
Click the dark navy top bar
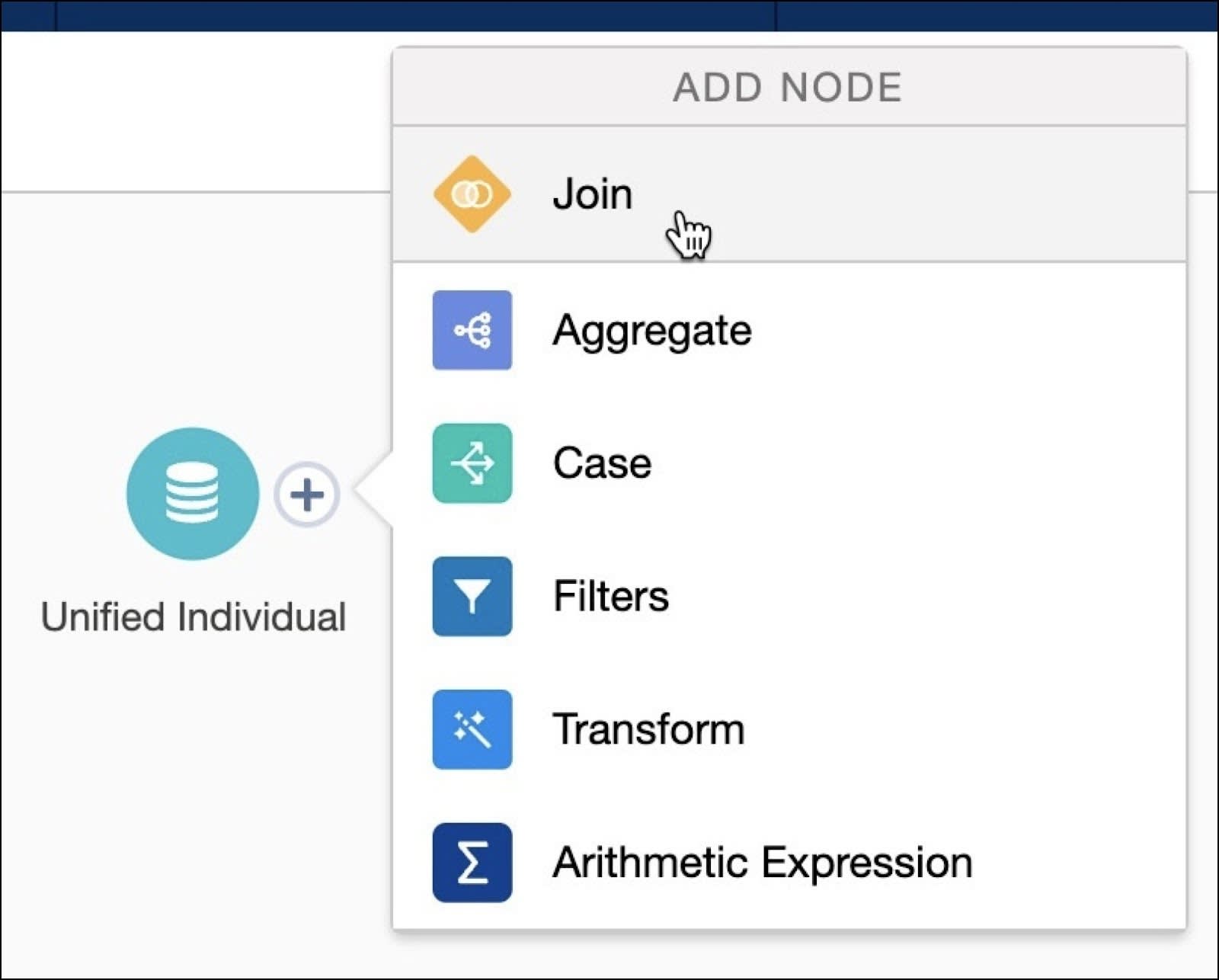point(609,11)
